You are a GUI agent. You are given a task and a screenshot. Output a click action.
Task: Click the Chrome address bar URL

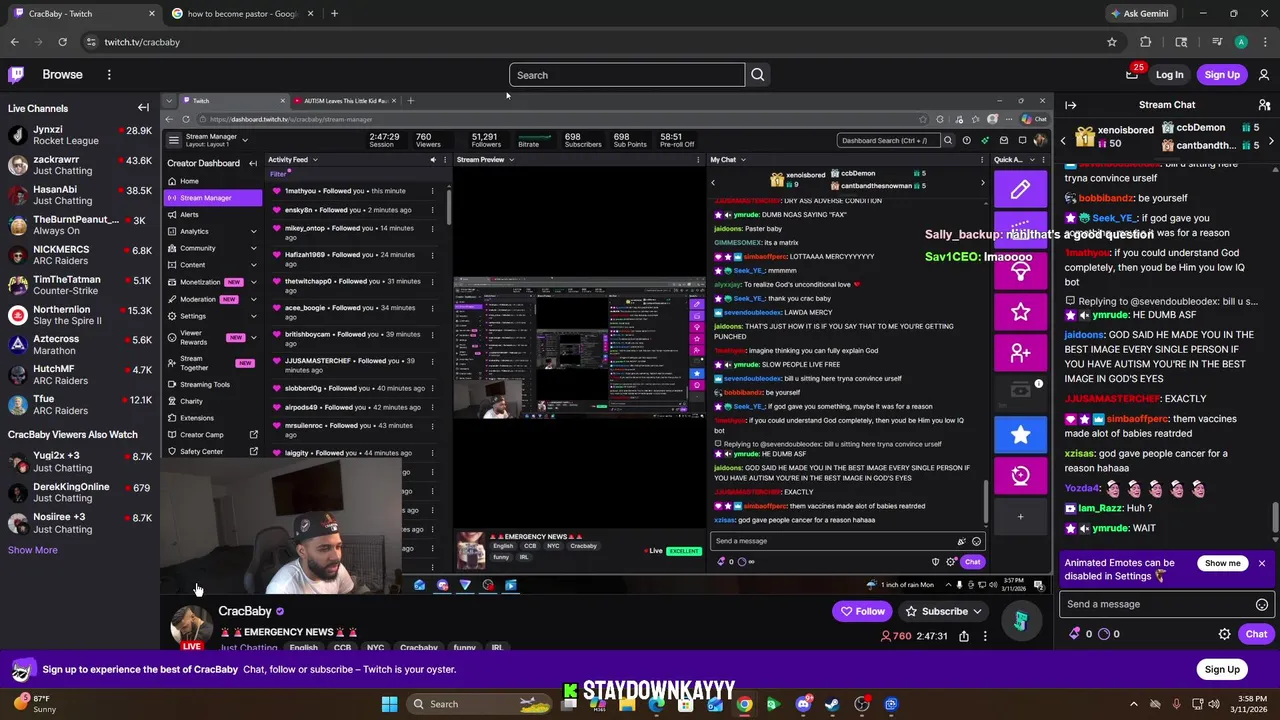tap(142, 42)
